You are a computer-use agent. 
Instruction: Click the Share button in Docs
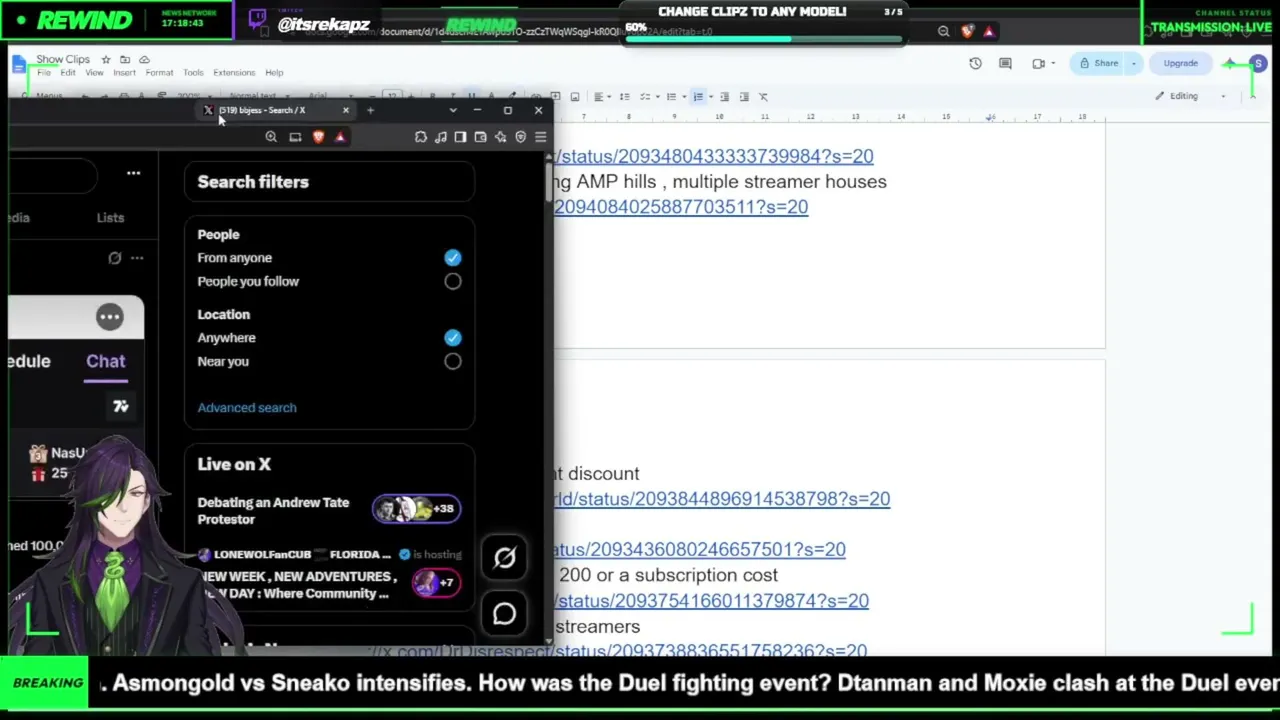click(1098, 63)
